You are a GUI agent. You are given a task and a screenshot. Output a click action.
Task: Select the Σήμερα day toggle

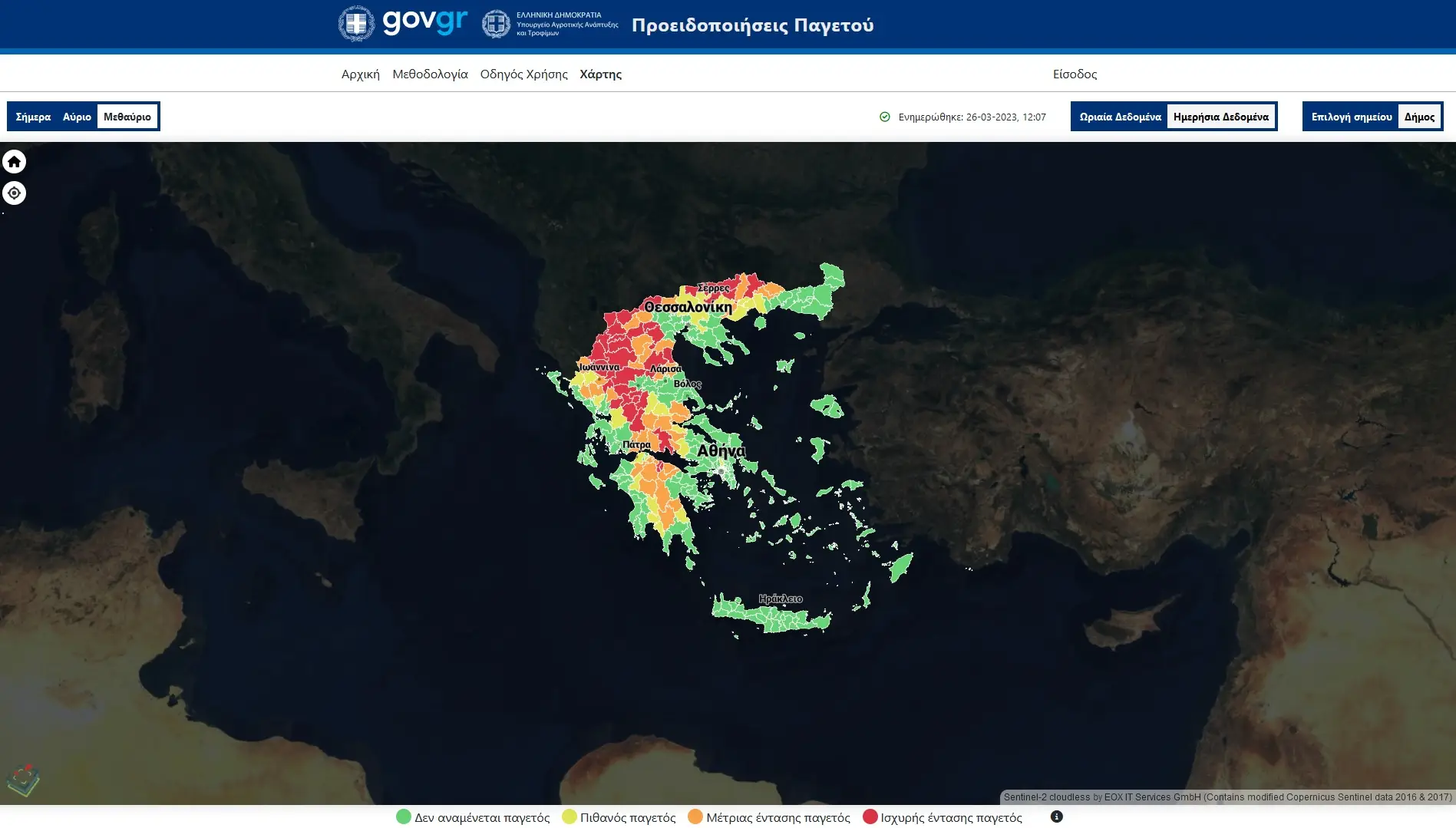(x=33, y=117)
